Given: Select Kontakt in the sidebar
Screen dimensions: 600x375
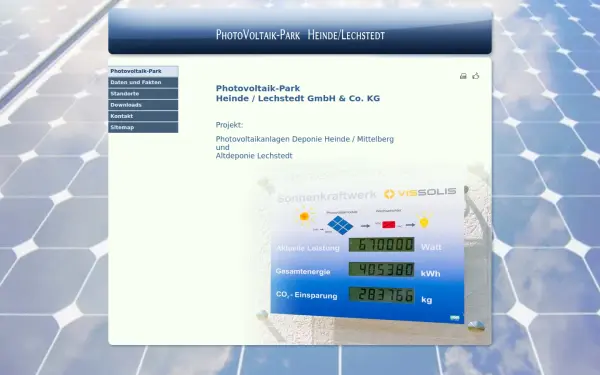Looking at the screenshot, I should click(143, 116).
